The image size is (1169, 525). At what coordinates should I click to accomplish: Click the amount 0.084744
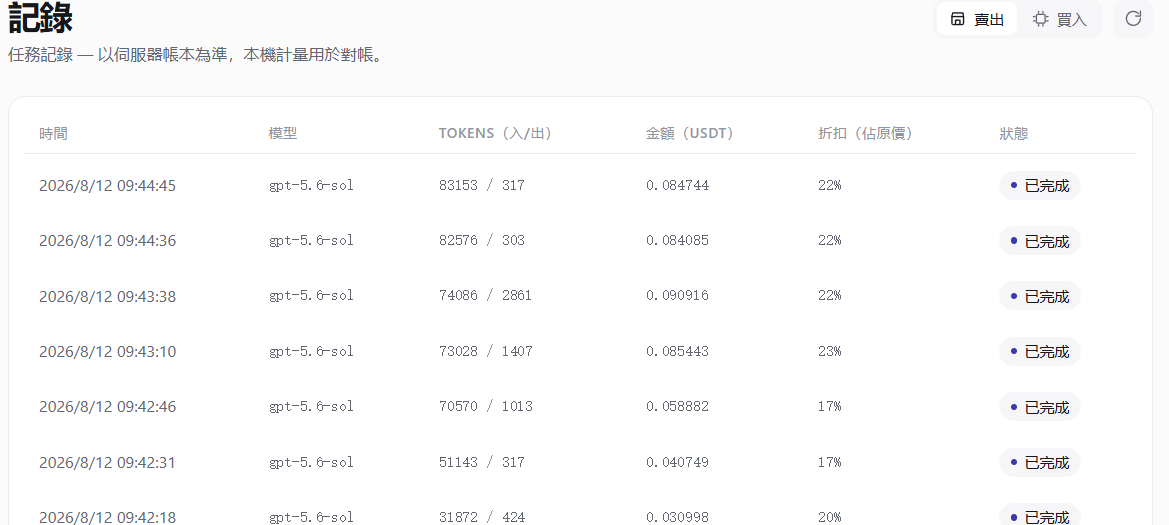tap(677, 186)
